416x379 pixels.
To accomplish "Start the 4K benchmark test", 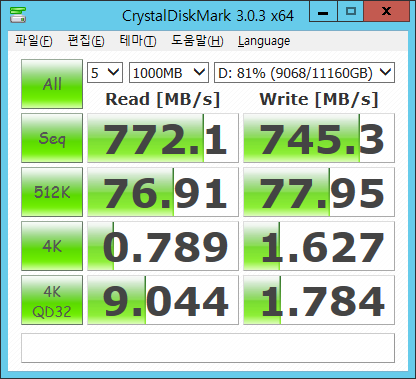I will (52, 246).
